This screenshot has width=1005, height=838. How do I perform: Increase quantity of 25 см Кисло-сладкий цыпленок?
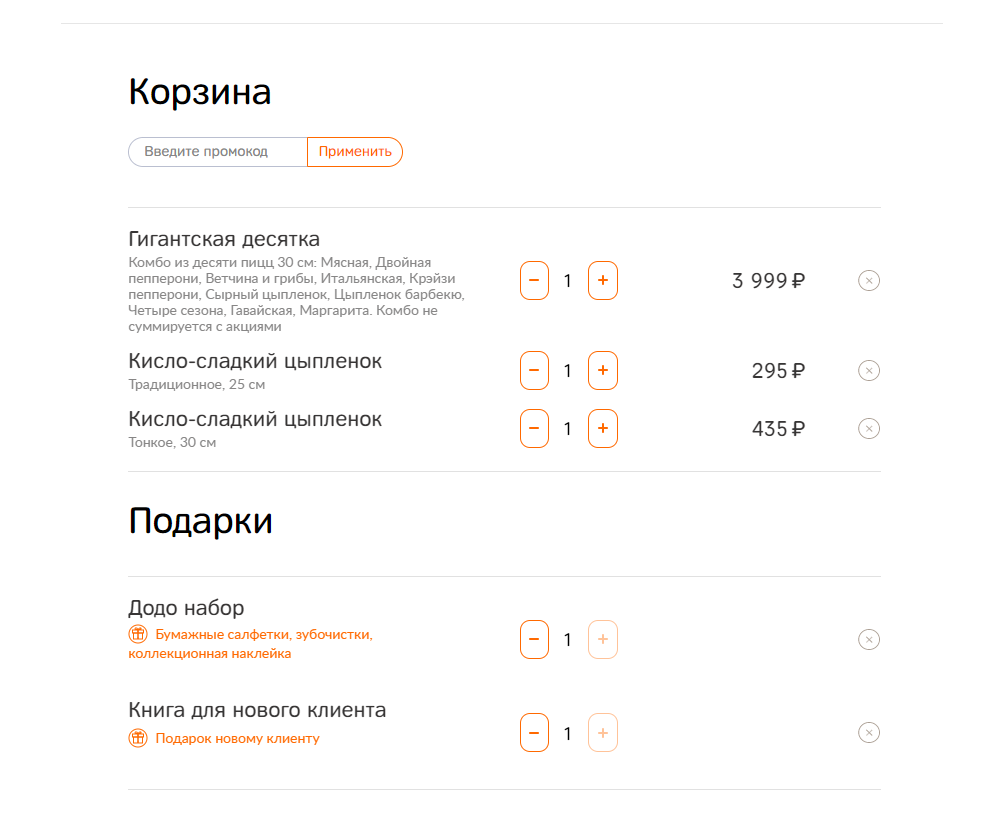[602, 371]
